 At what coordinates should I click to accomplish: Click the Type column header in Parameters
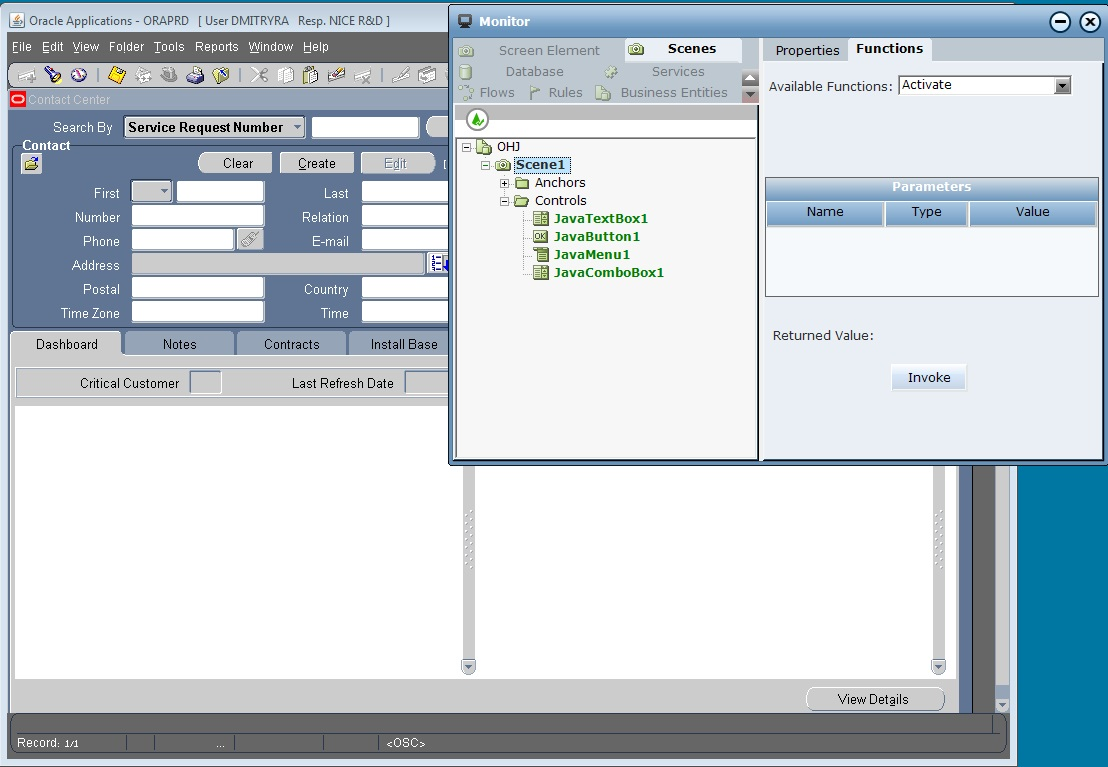tap(926, 212)
